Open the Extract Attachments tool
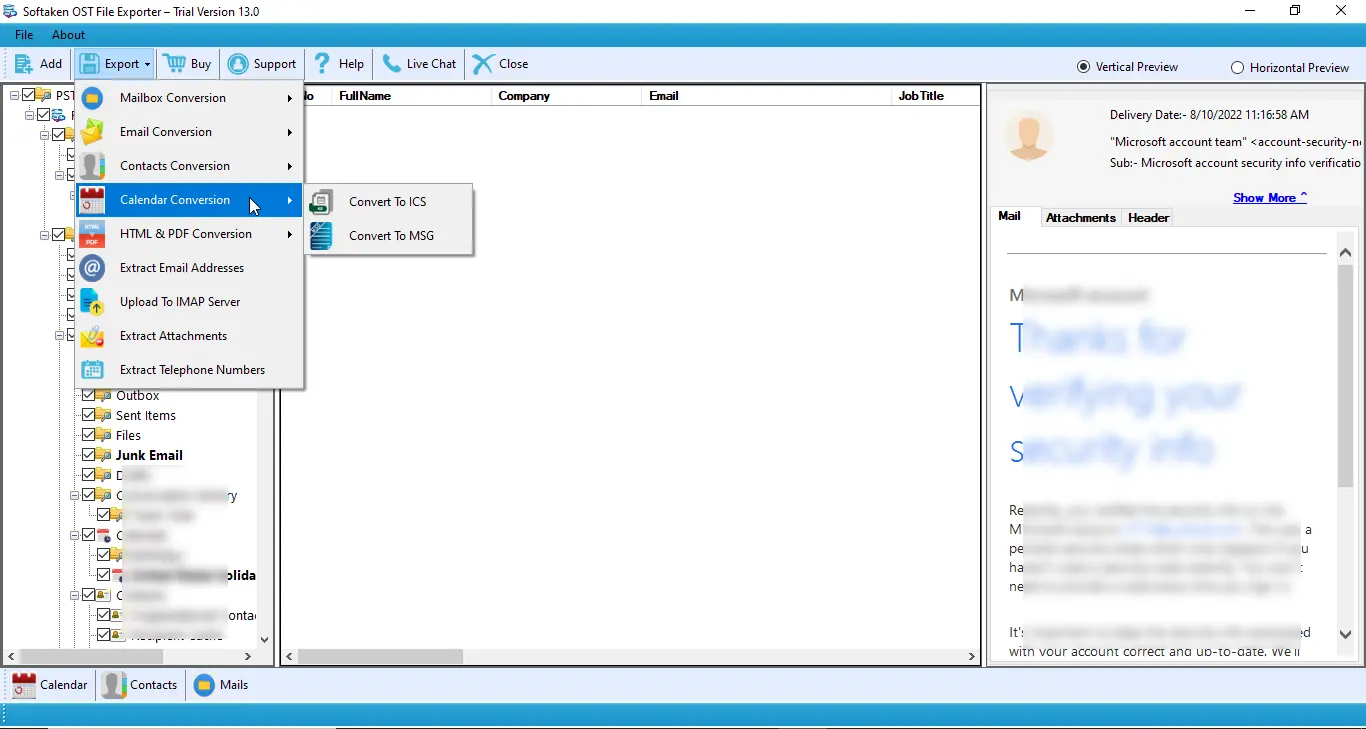The height and width of the screenshot is (729, 1366). tap(175, 336)
